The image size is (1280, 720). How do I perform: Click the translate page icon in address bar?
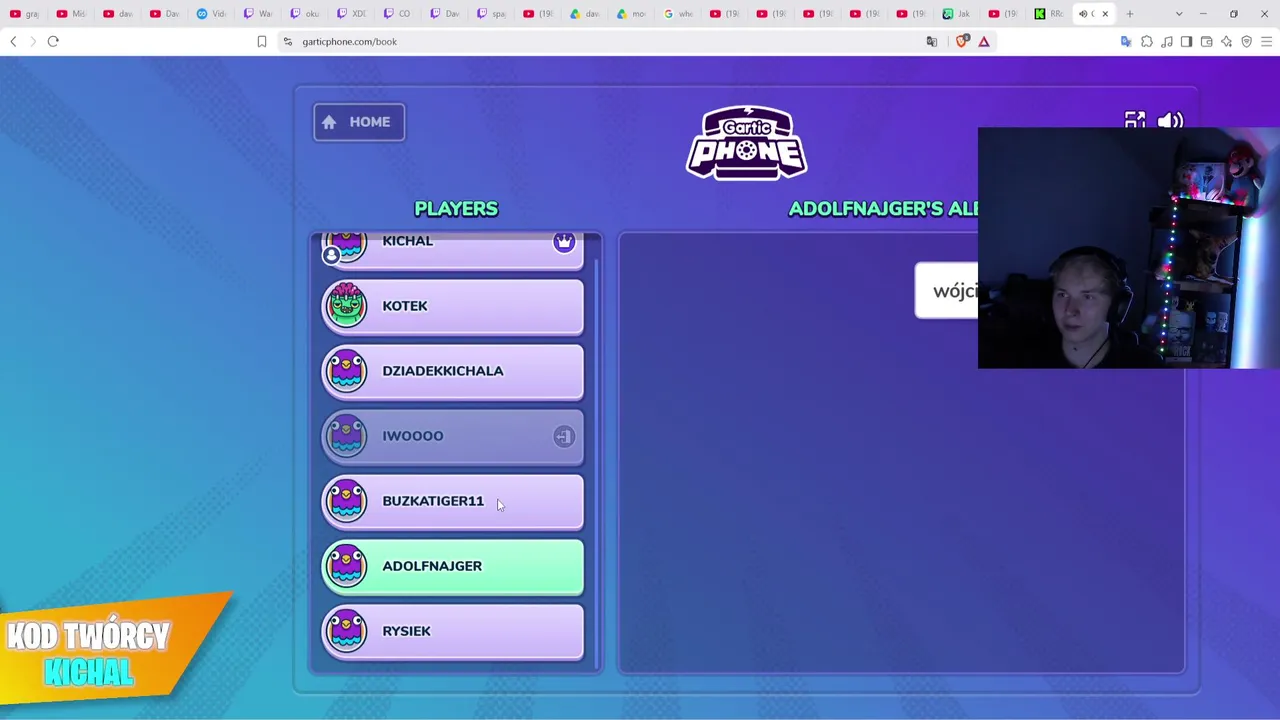(932, 41)
